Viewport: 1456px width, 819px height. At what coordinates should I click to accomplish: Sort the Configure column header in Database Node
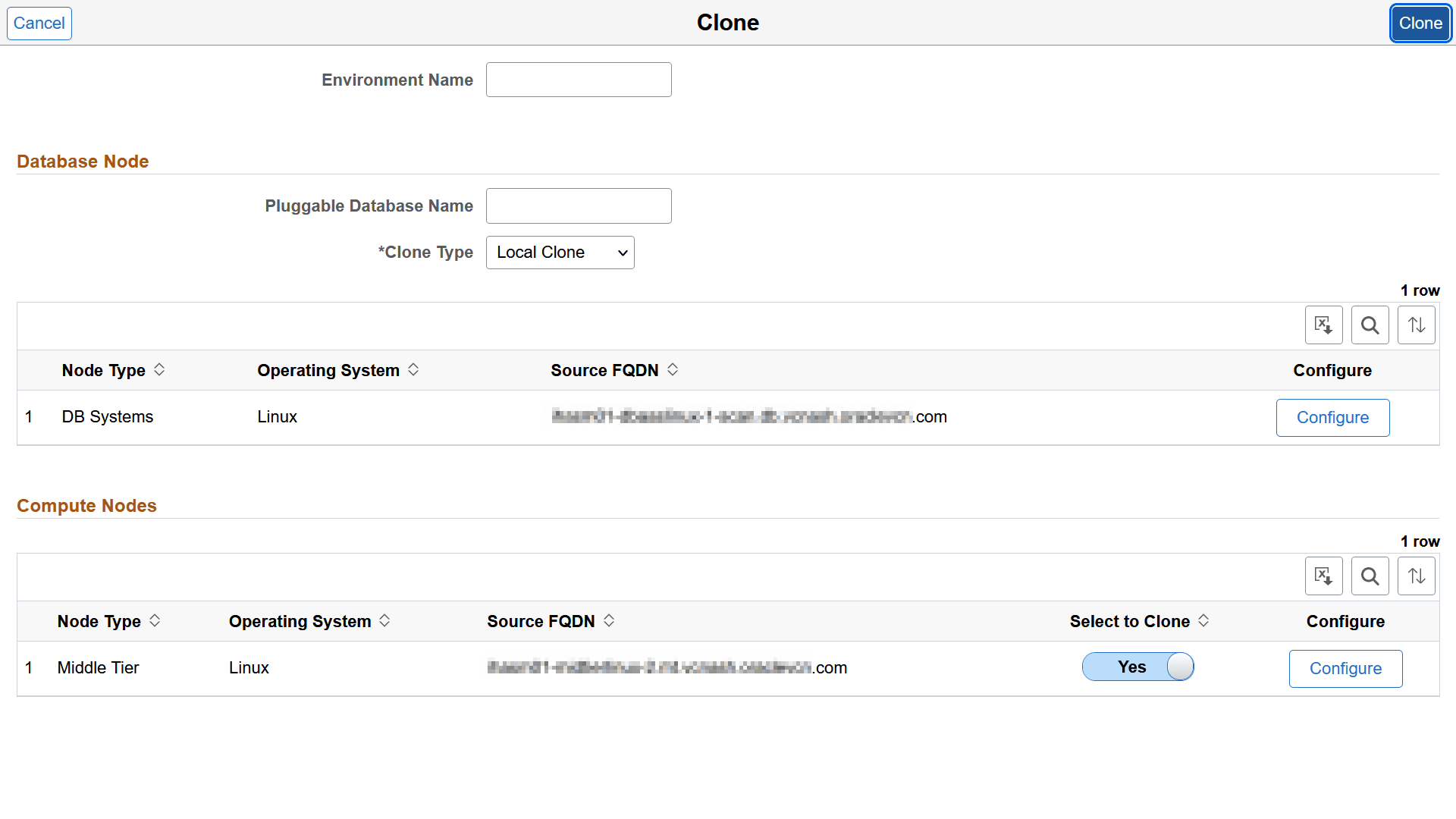pos(1332,370)
